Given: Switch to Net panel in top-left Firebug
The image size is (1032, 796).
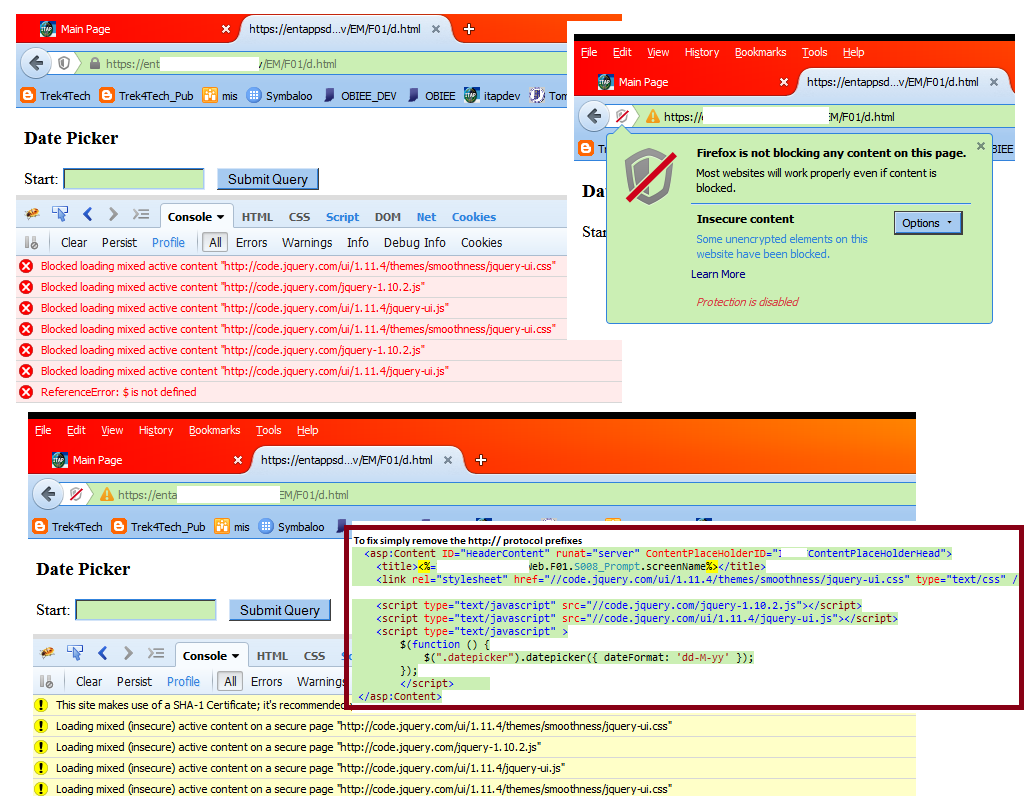Looking at the screenshot, I should tap(426, 217).
